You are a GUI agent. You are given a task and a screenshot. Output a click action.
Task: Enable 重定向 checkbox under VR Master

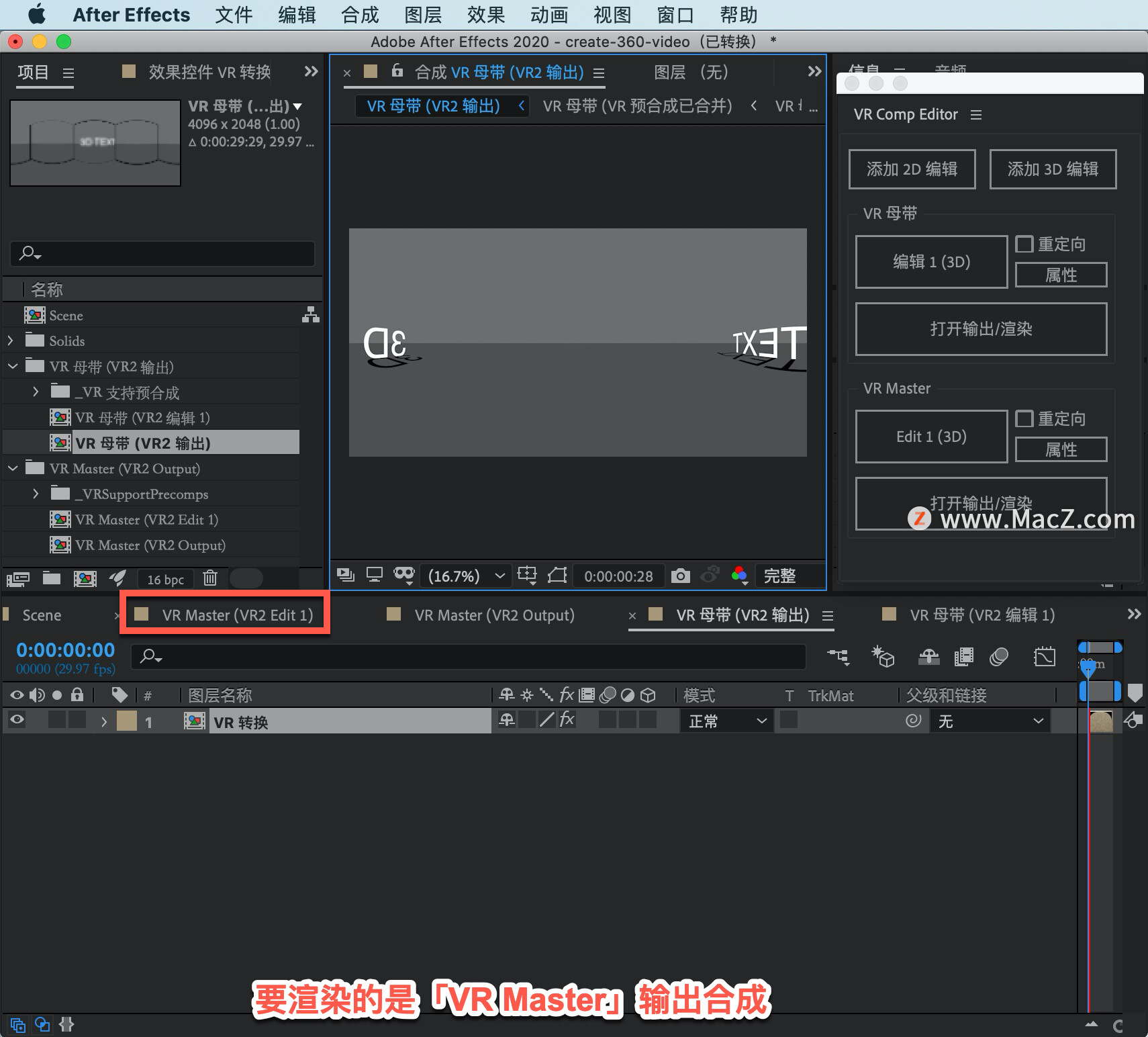tap(1024, 418)
